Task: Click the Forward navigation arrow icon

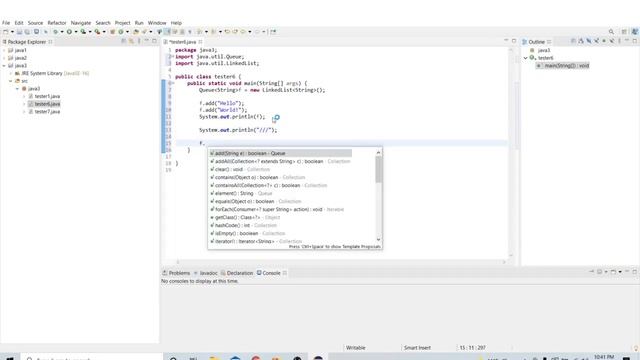Action: [257, 32]
